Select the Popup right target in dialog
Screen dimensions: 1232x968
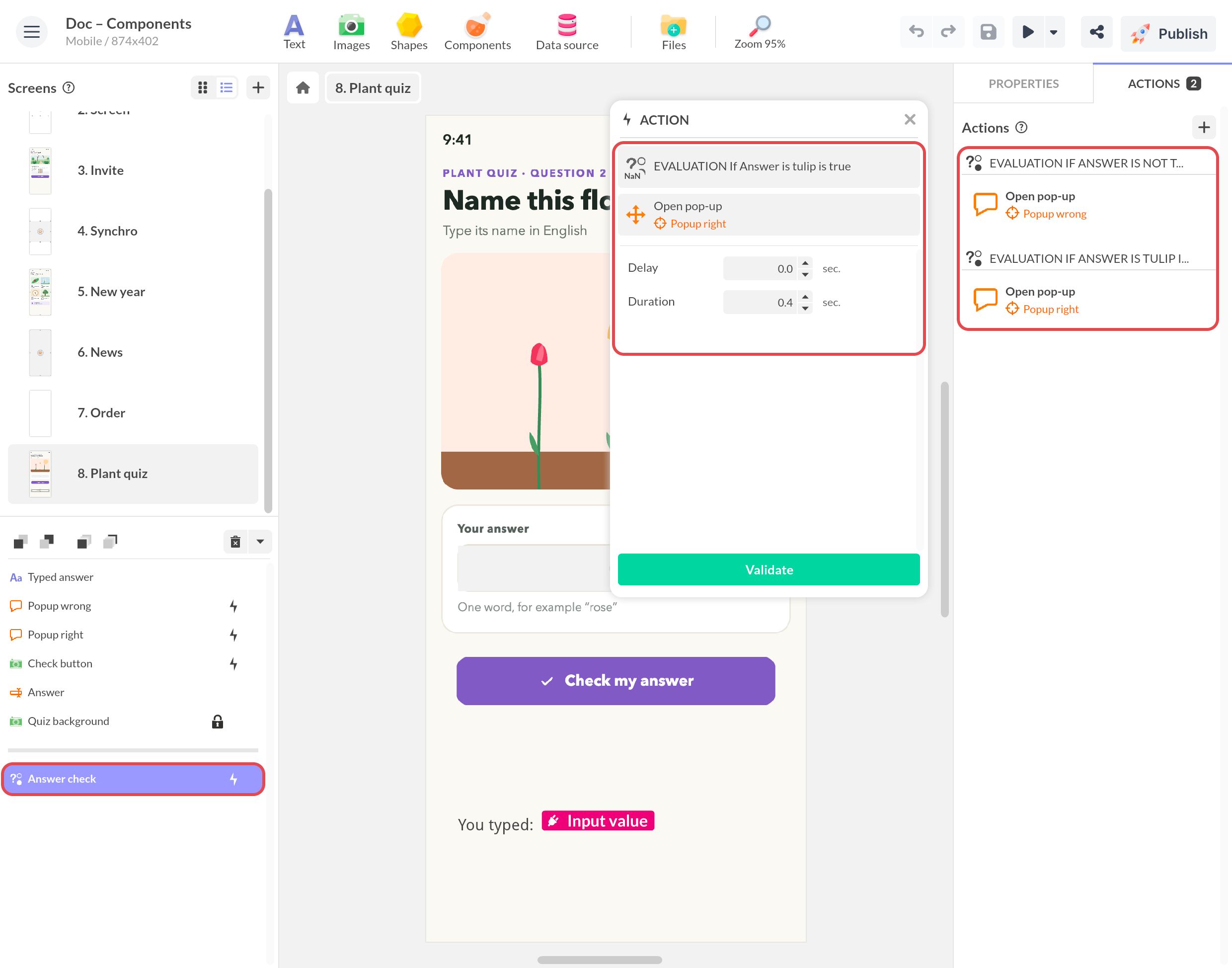(x=690, y=224)
